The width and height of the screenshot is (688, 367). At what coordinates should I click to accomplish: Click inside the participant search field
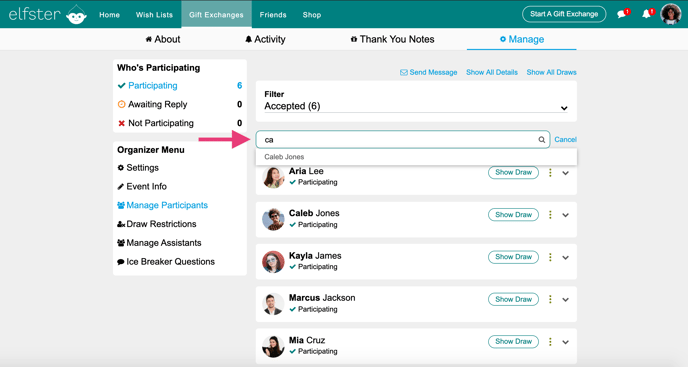[x=402, y=140]
